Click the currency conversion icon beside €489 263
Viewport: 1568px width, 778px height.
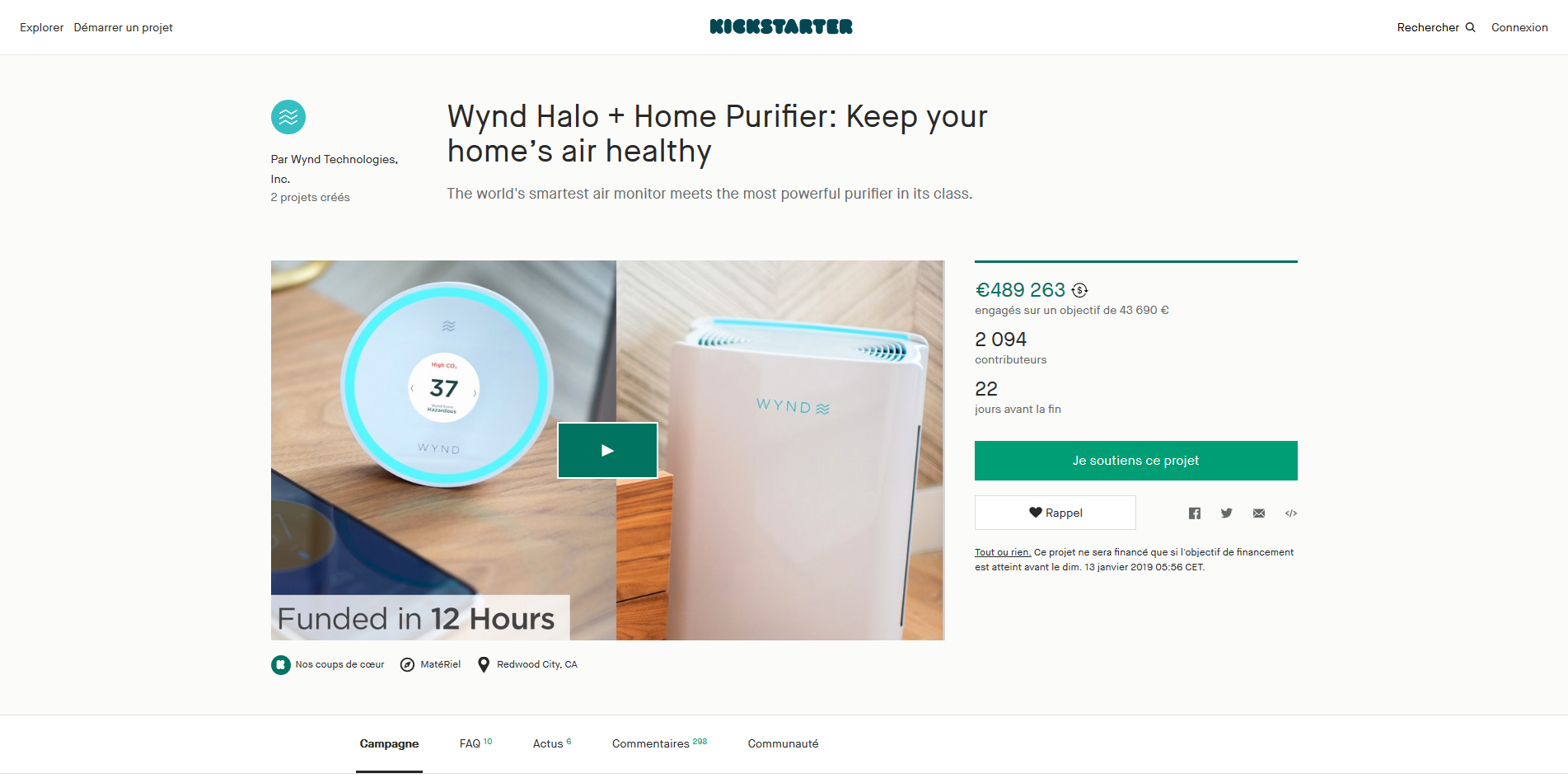click(1079, 290)
